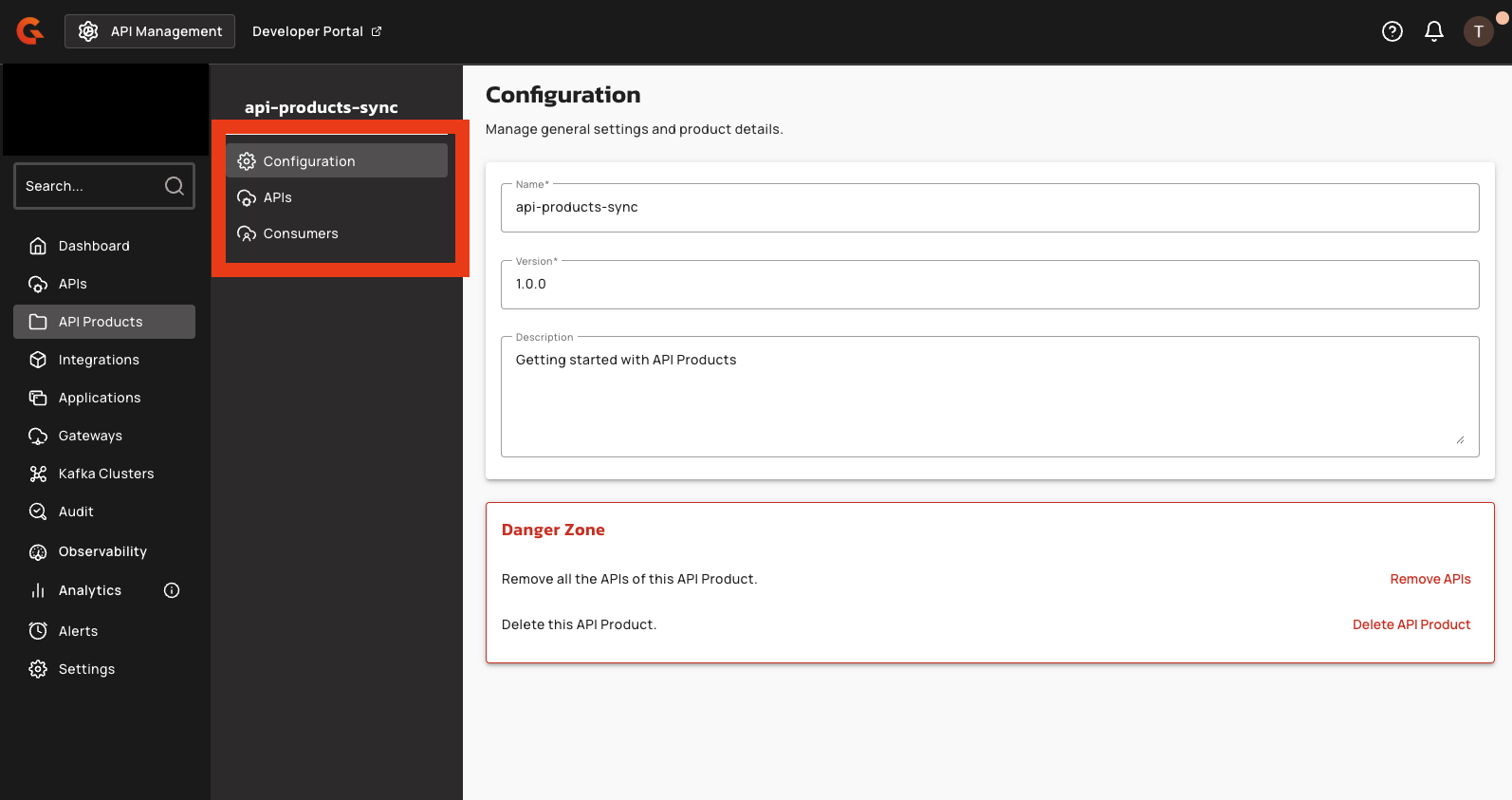The height and width of the screenshot is (800, 1512).
Task: Open the help question mark icon
Action: pyautogui.click(x=1392, y=31)
